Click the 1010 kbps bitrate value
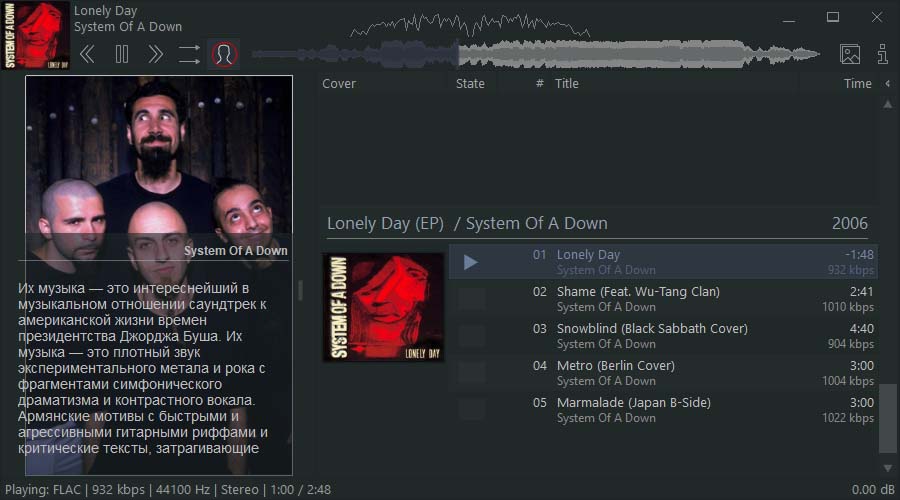This screenshot has width=900, height=500. click(848, 307)
